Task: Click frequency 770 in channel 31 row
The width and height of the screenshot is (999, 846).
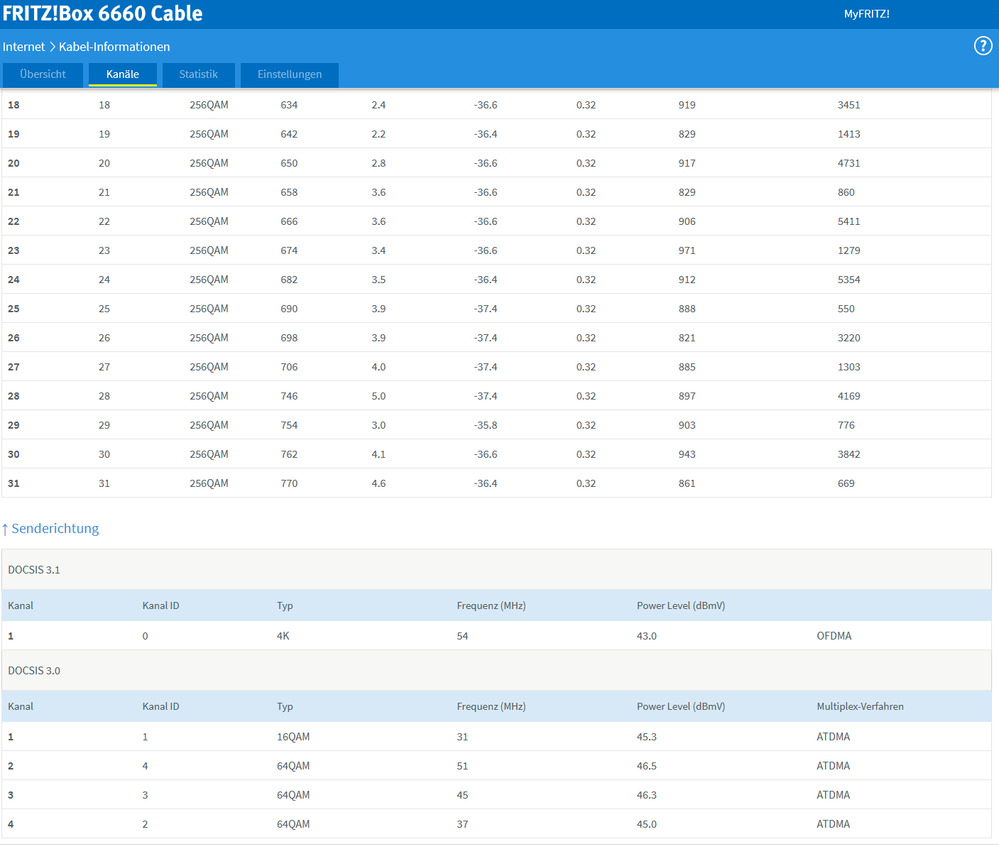Action: tap(289, 484)
